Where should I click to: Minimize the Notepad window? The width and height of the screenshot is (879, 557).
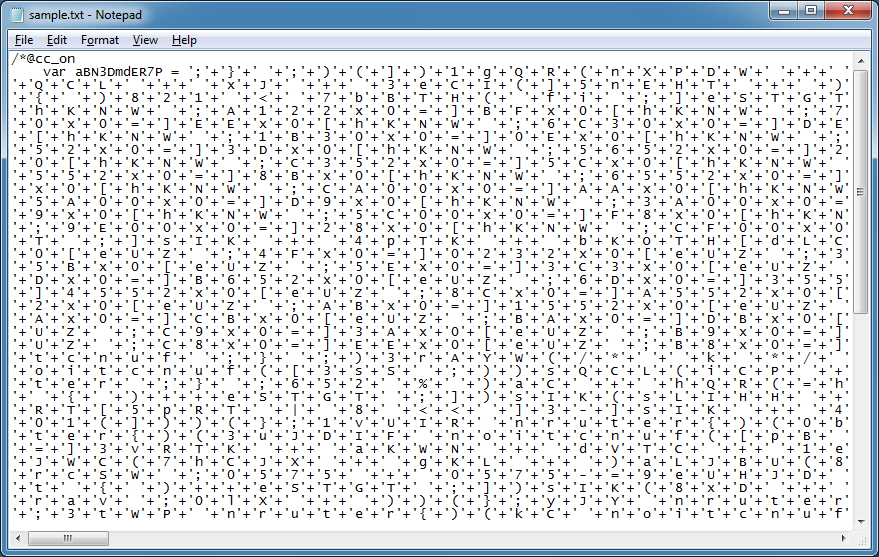click(x=781, y=12)
